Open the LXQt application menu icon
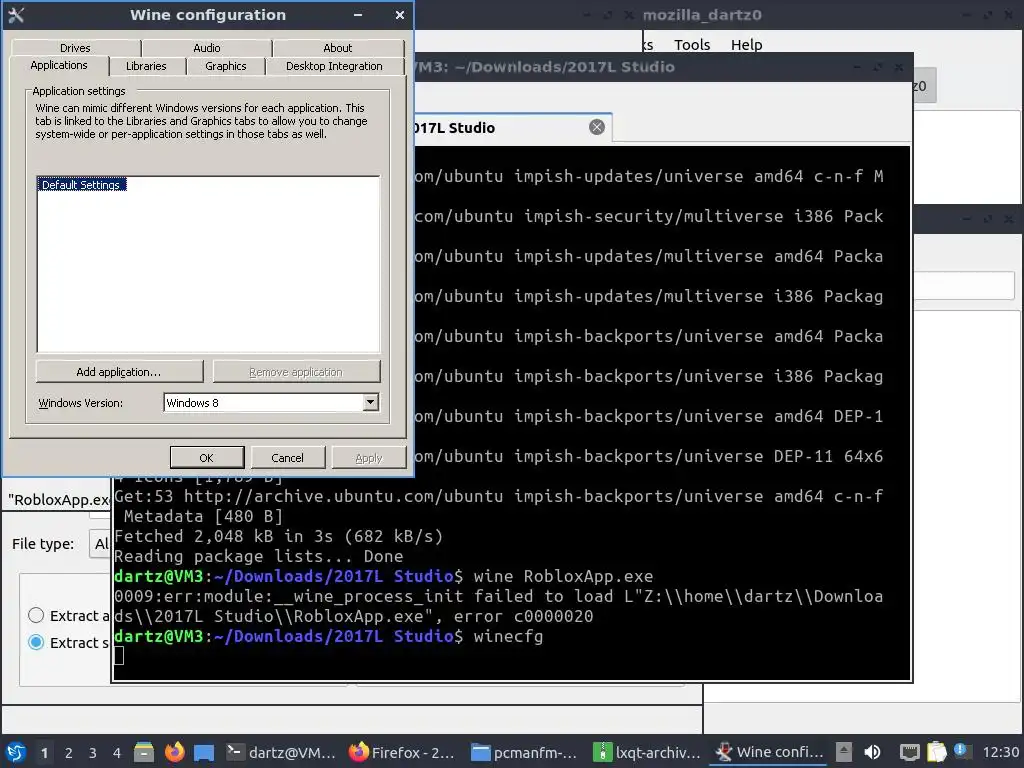The height and width of the screenshot is (768, 1024). (16, 752)
